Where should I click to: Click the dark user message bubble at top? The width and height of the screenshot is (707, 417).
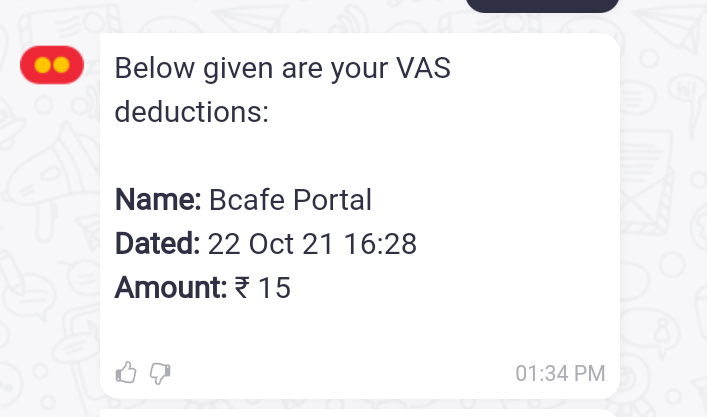[x=541, y=5]
